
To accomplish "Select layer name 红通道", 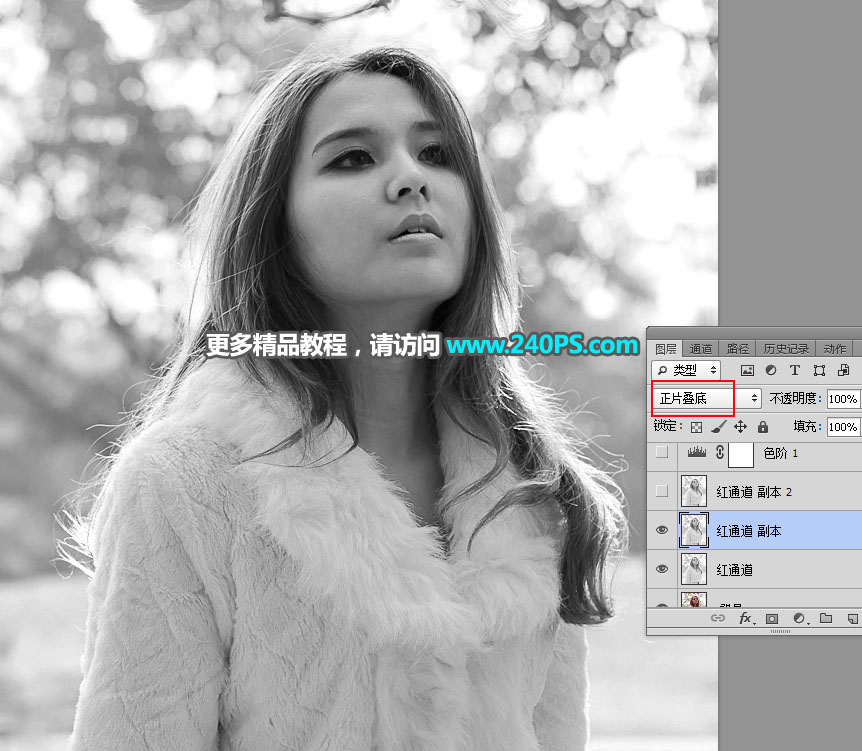I will [x=734, y=570].
